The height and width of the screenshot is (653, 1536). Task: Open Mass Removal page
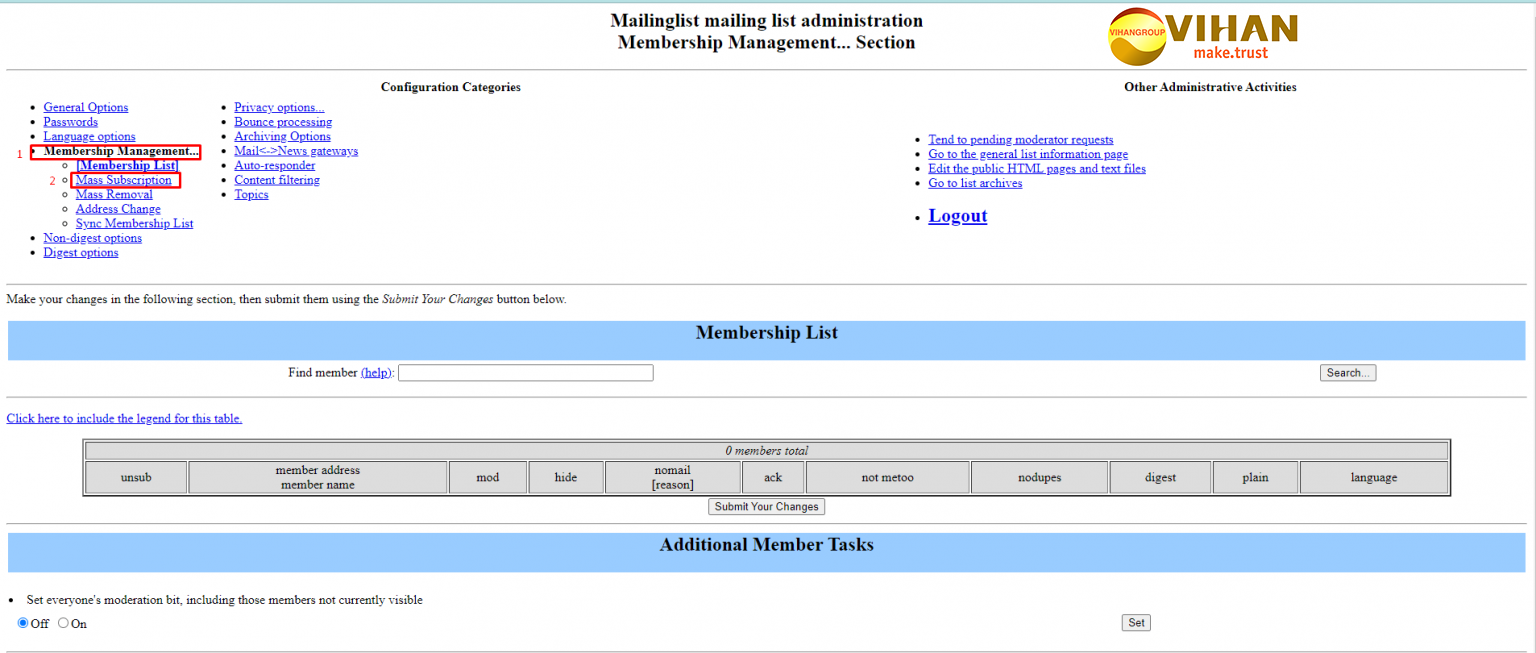(x=114, y=195)
